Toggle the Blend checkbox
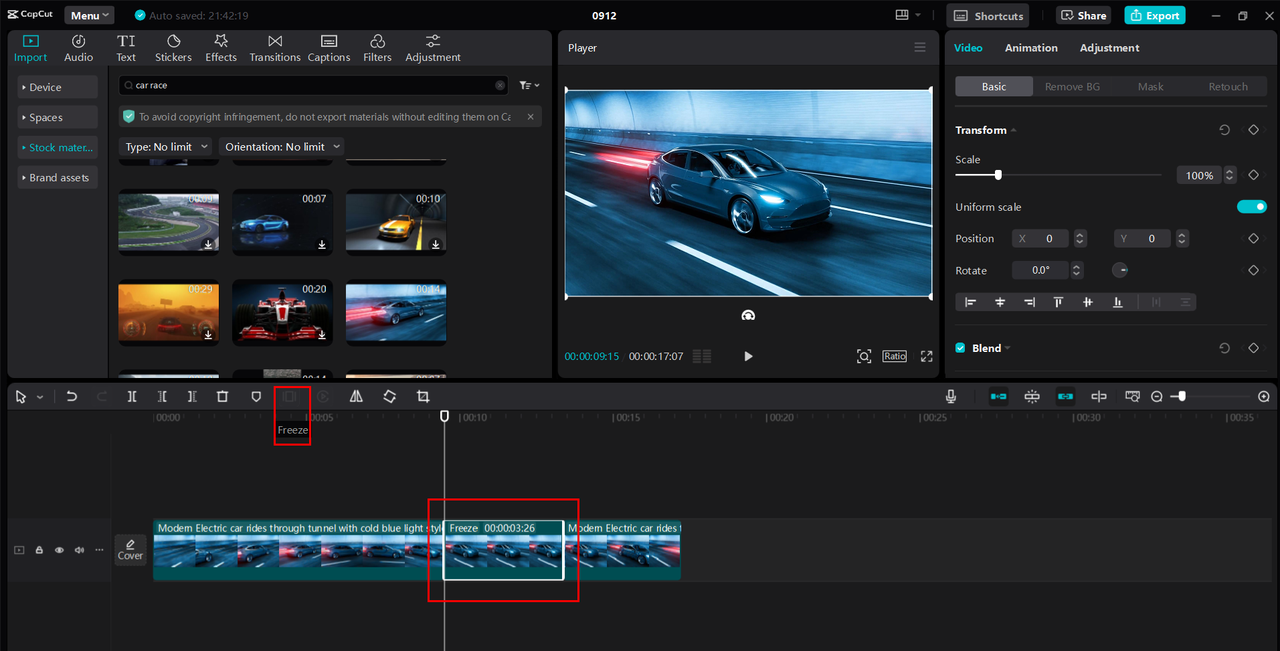Screen dimensions: 1280x651 [x=961, y=348]
